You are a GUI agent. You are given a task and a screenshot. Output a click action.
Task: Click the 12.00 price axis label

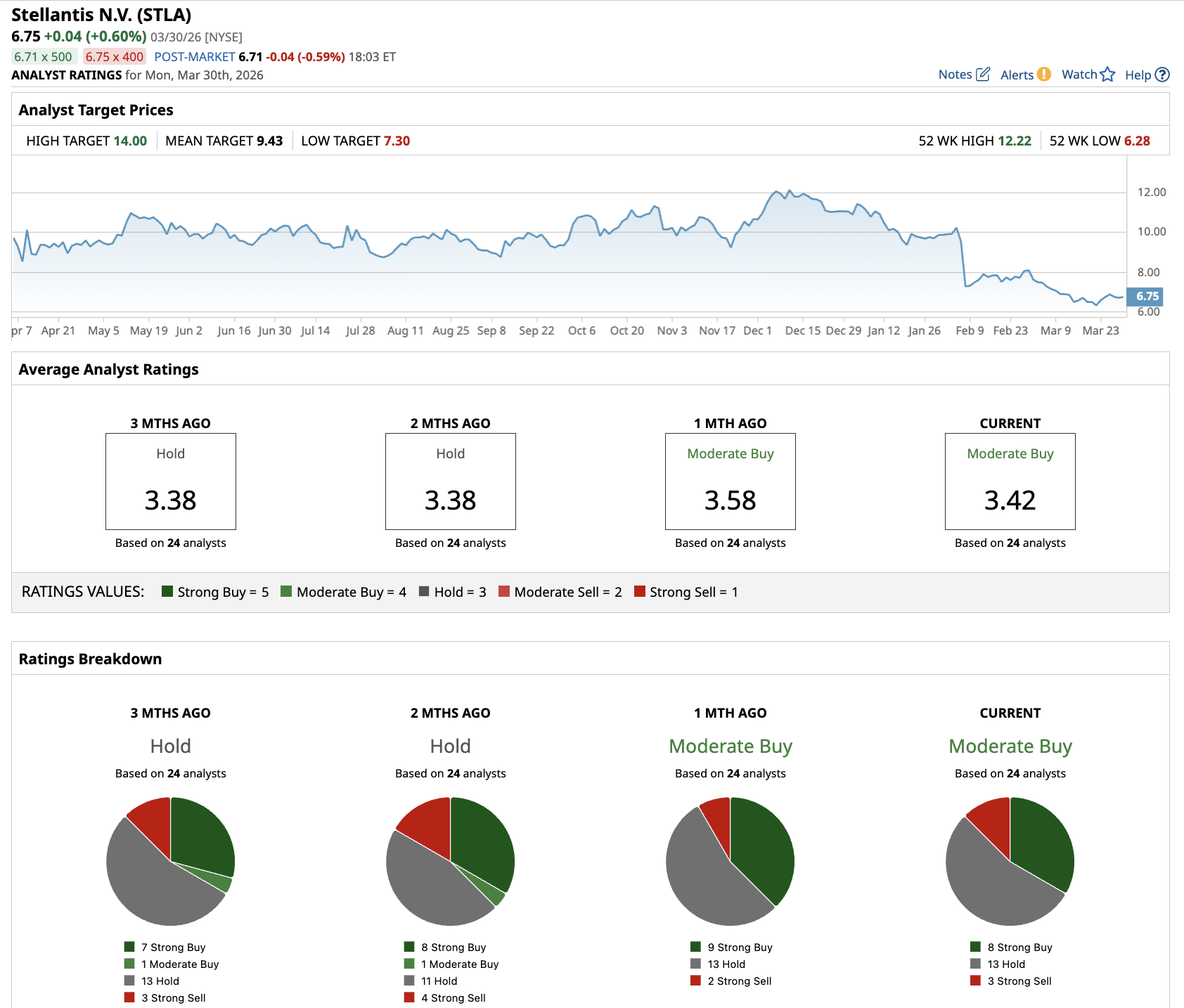click(1152, 192)
